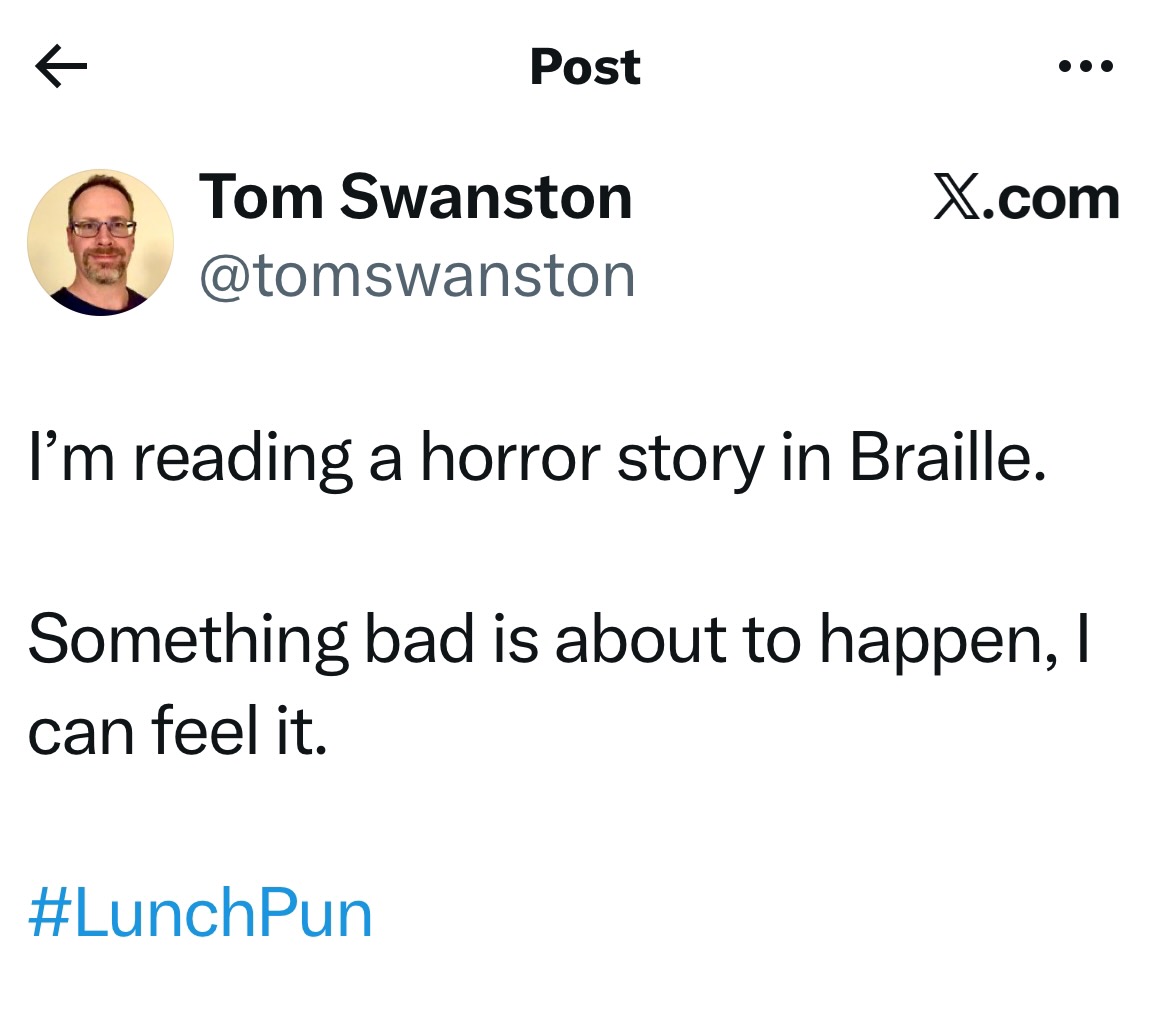
Task: Tap the #LunchPun hashtag
Action: click(x=200, y=913)
